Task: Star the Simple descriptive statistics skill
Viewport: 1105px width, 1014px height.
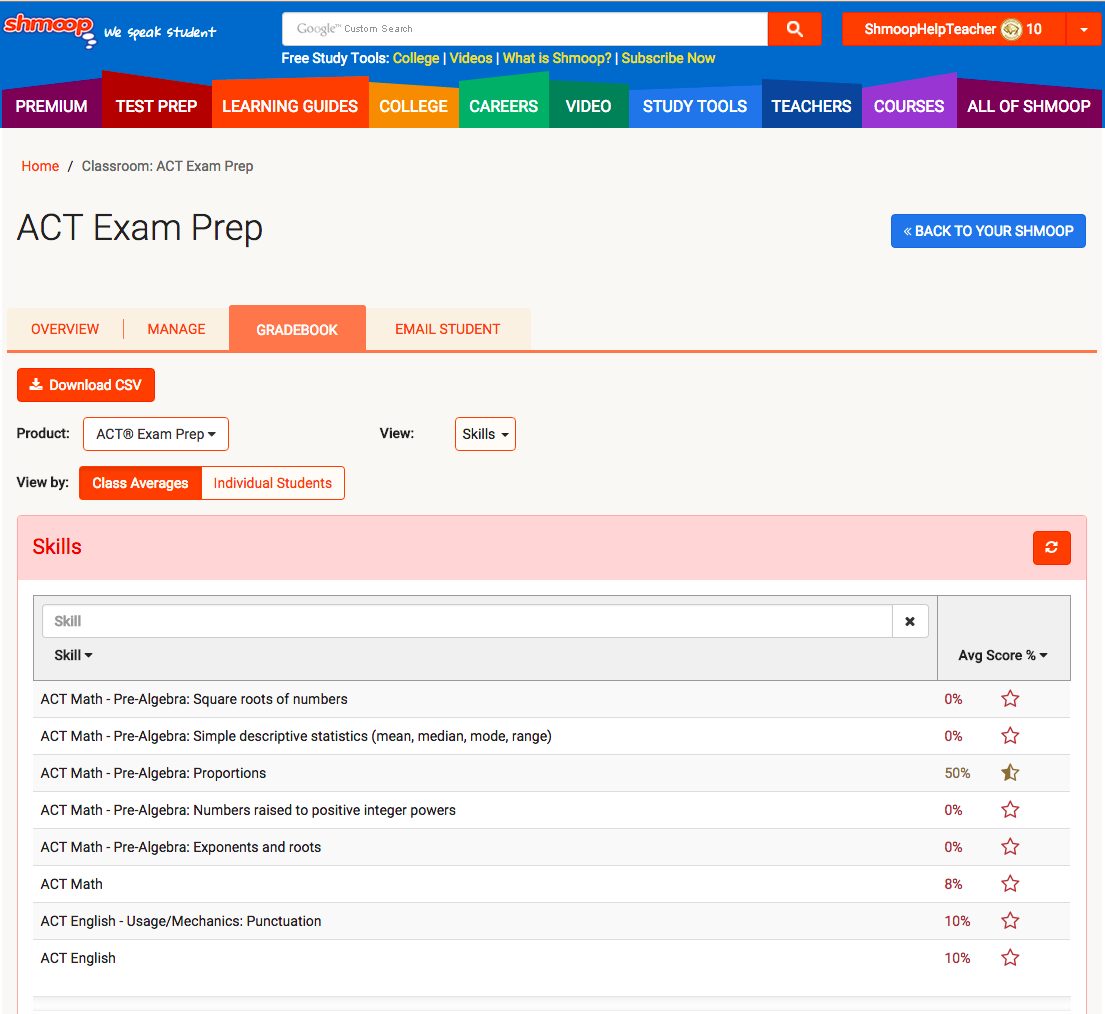Action: (1010, 736)
